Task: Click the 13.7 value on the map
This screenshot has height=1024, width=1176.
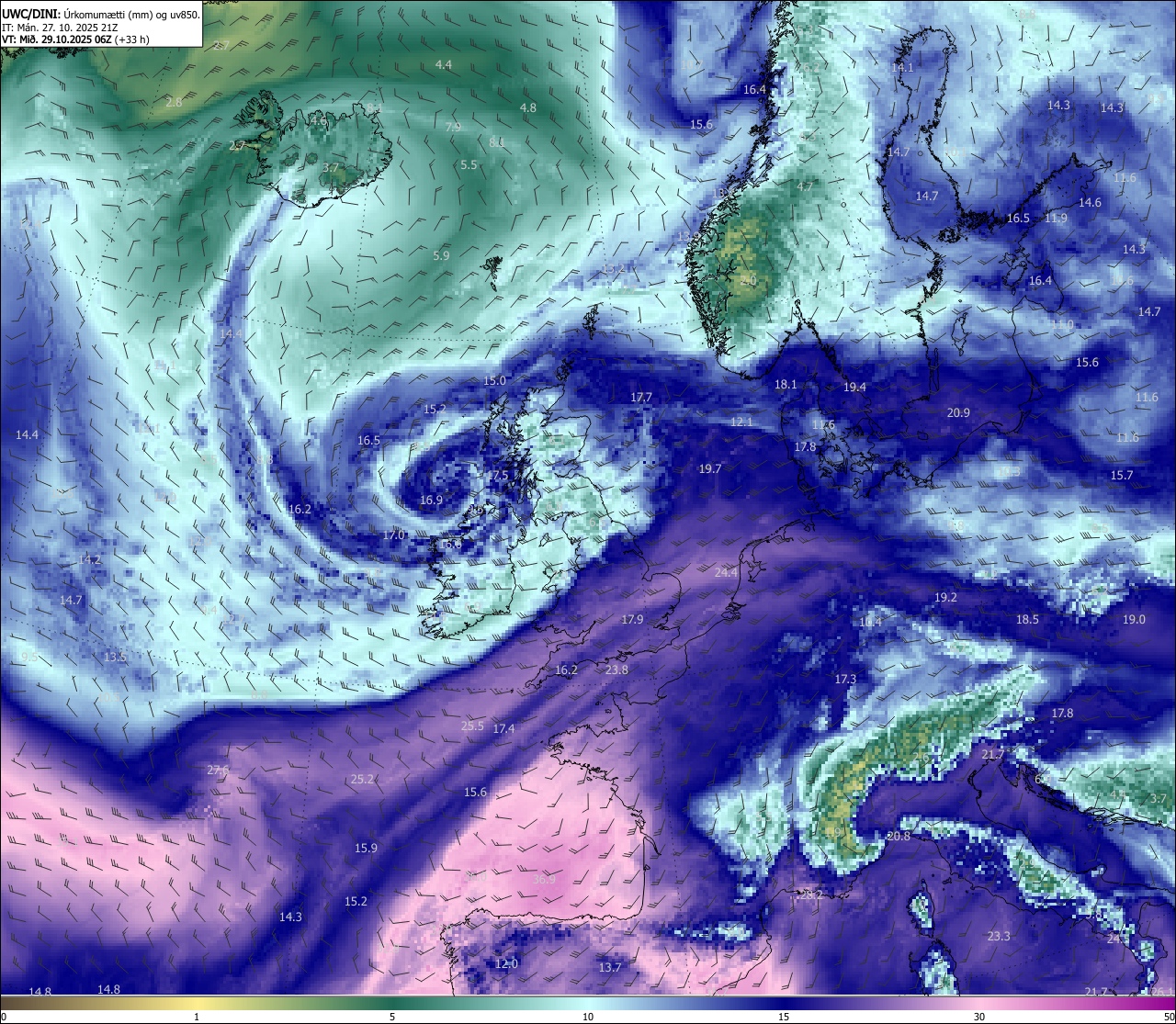Action: click(610, 967)
